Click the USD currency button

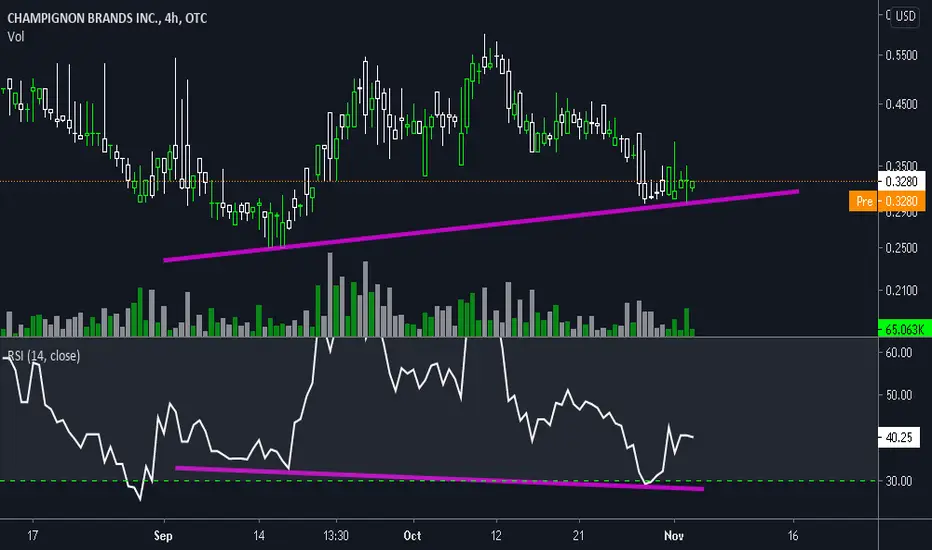pos(905,16)
